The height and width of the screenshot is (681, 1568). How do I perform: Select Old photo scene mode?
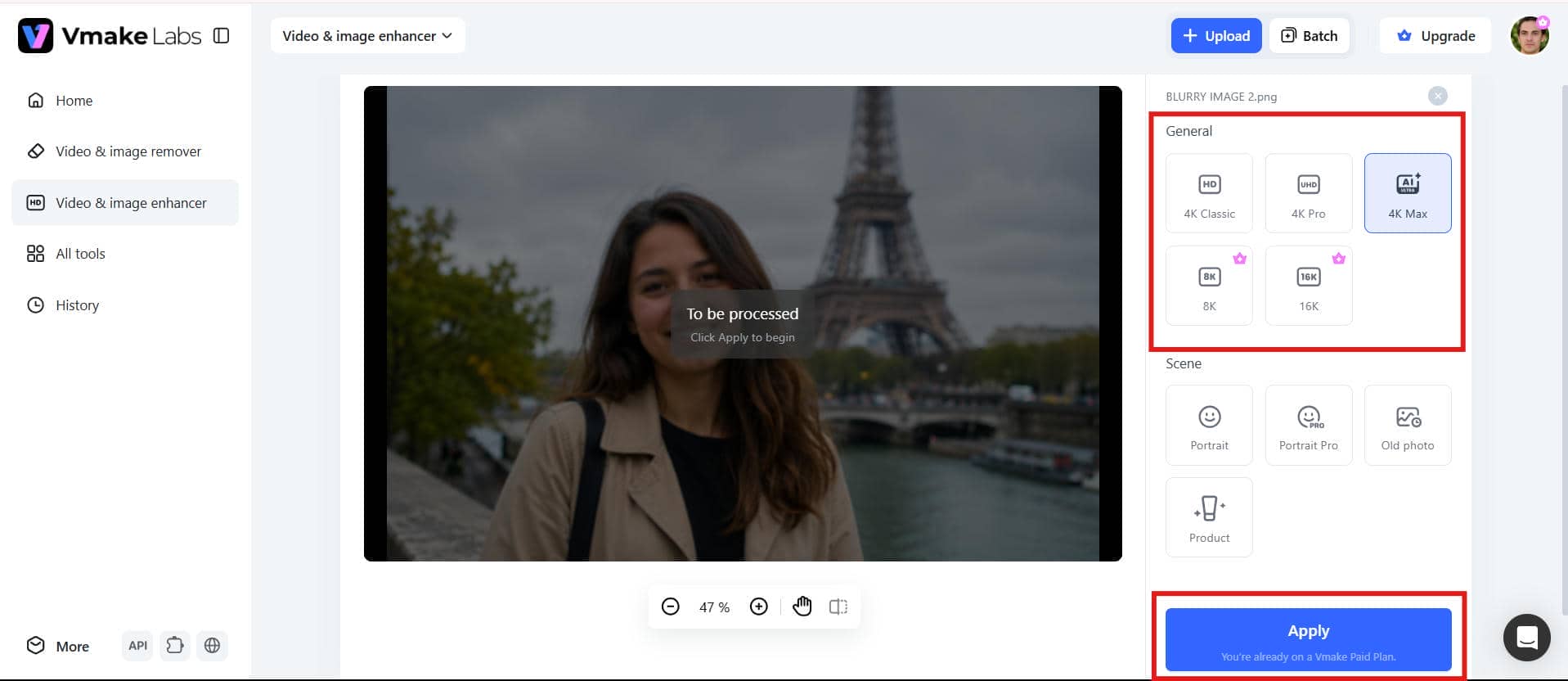(x=1408, y=425)
